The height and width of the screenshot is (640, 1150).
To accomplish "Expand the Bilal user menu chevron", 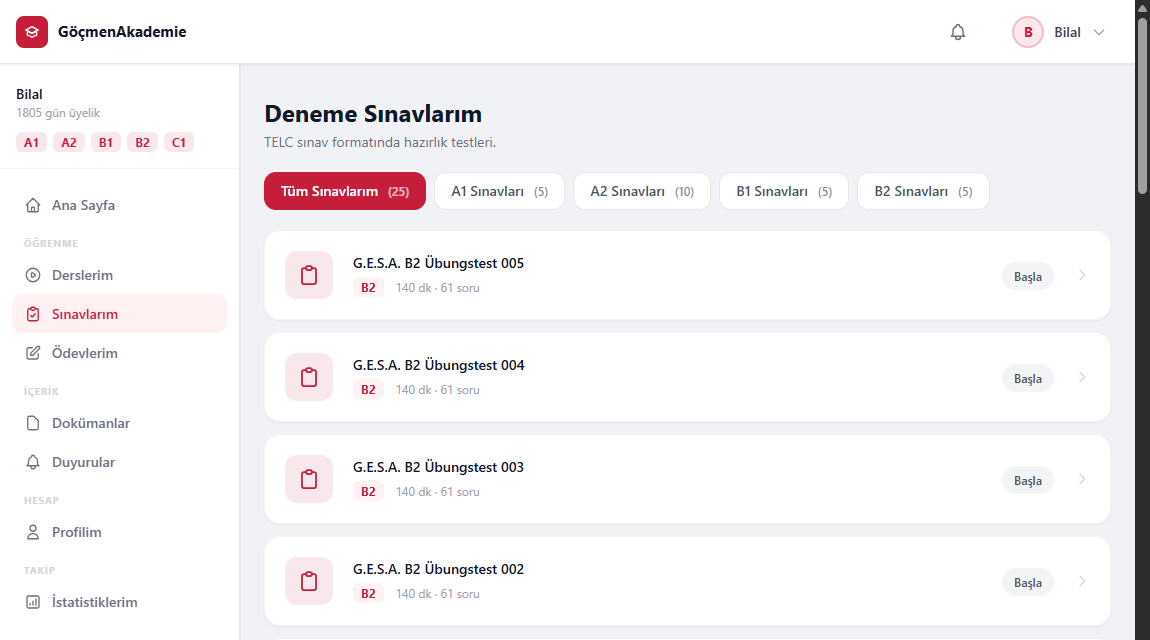I will tap(1099, 32).
